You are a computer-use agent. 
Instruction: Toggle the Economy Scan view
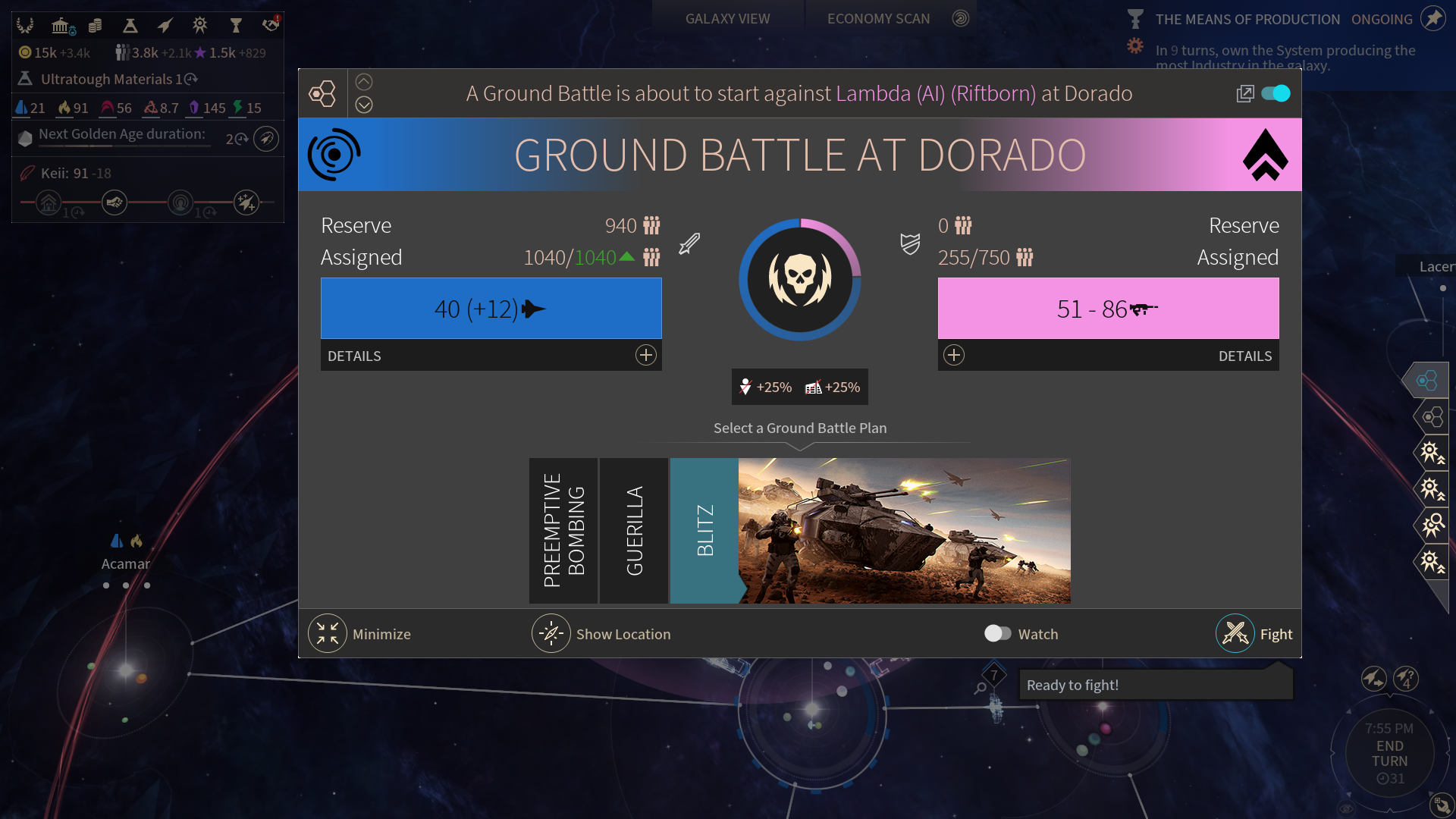coord(878,18)
